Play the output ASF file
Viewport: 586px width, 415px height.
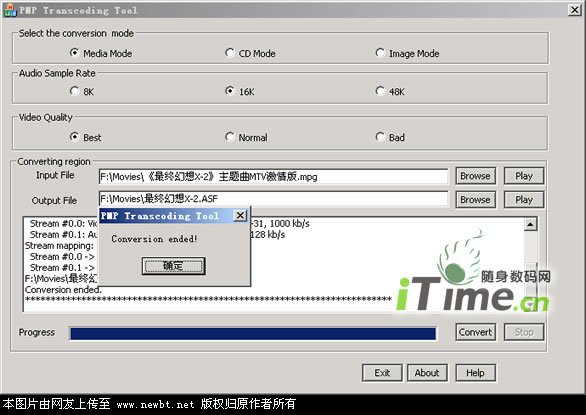524,200
